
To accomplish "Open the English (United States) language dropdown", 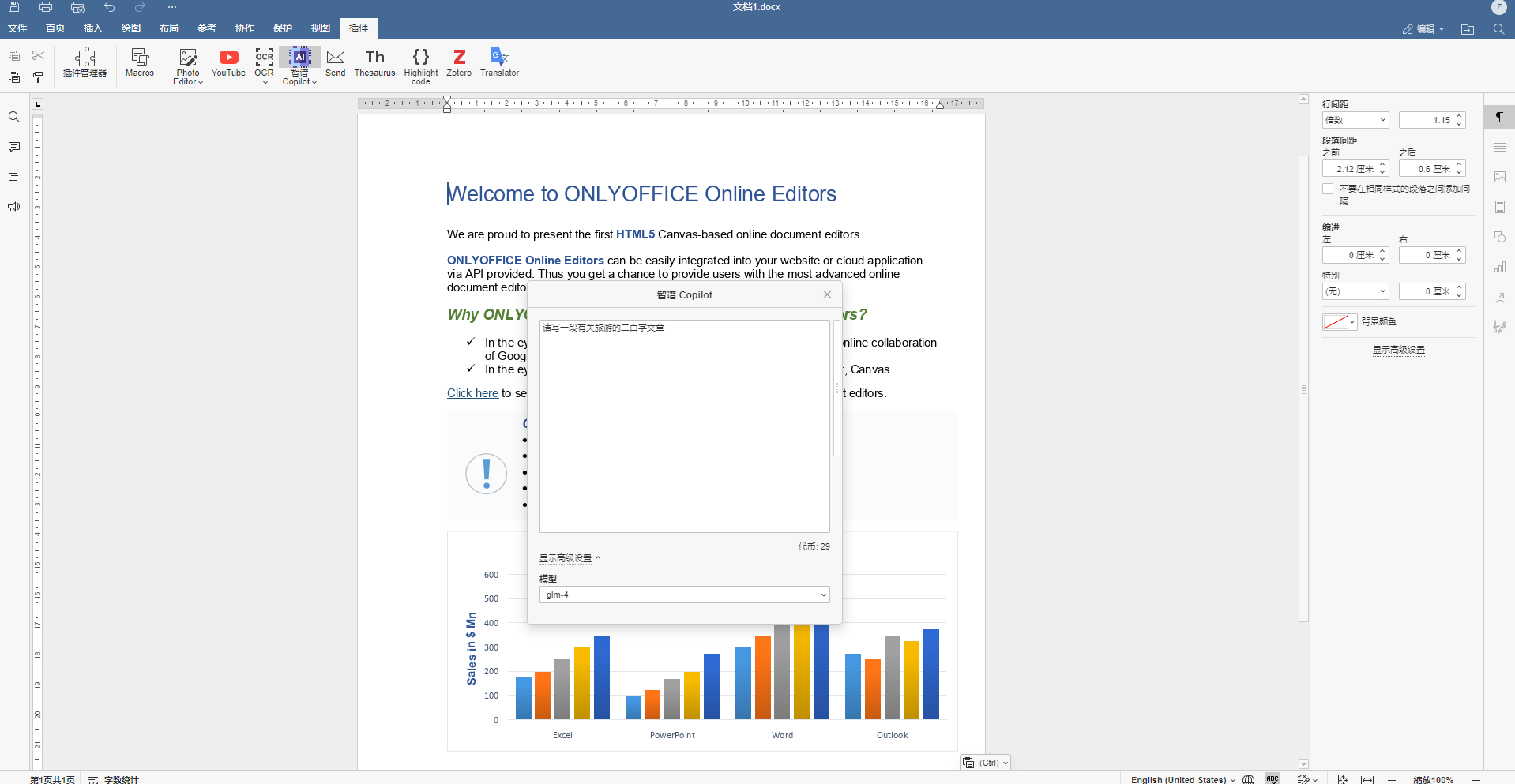I will click(x=1182, y=779).
